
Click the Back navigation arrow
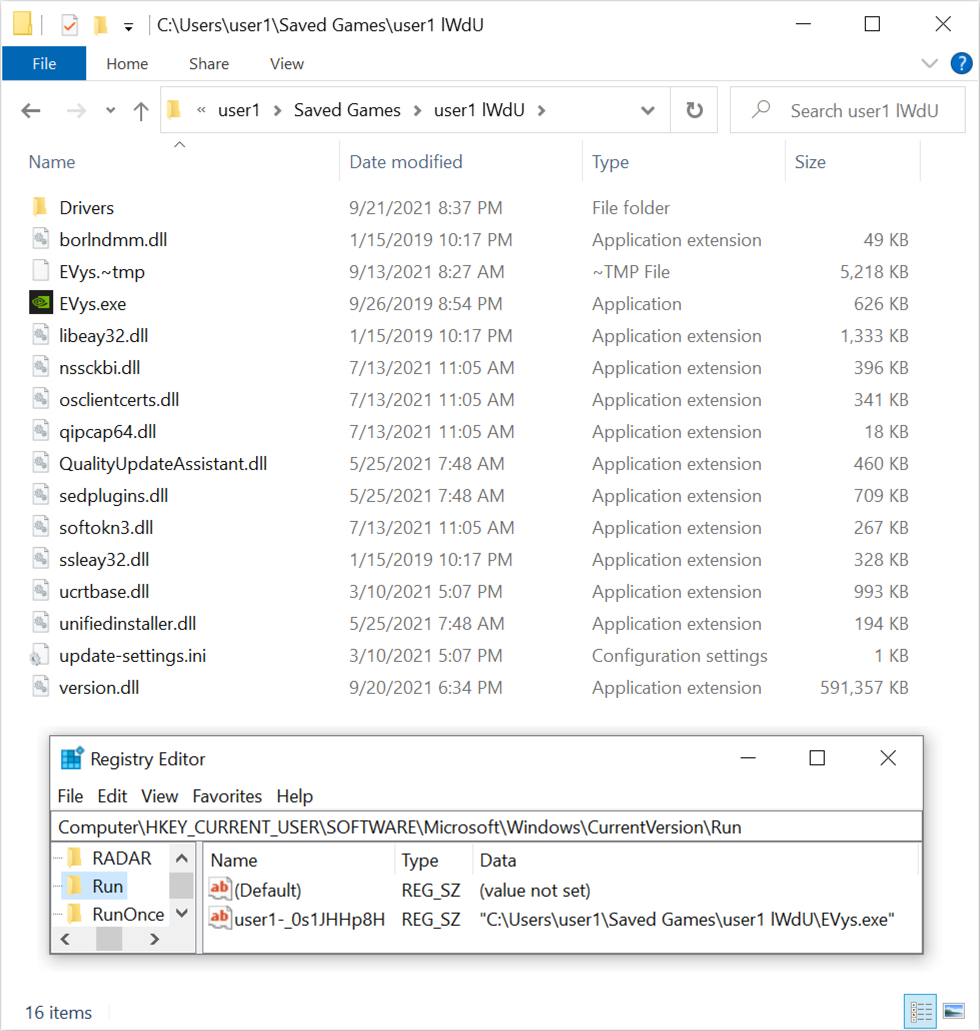(31, 110)
